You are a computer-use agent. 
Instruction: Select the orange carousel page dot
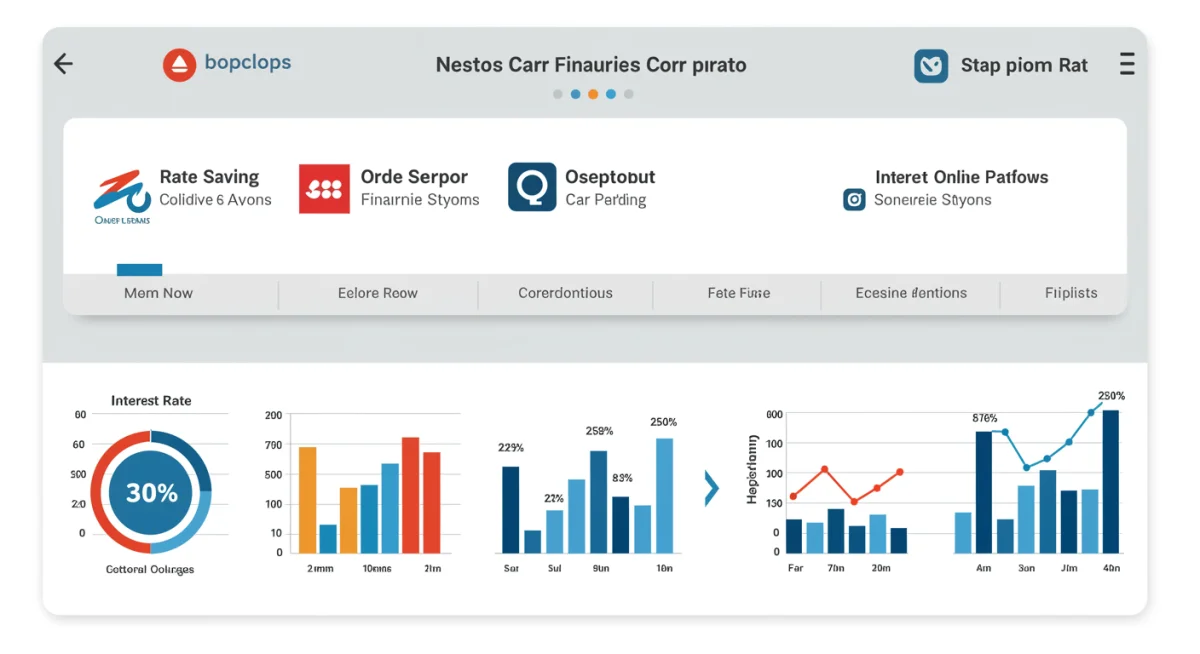pos(593,94)
